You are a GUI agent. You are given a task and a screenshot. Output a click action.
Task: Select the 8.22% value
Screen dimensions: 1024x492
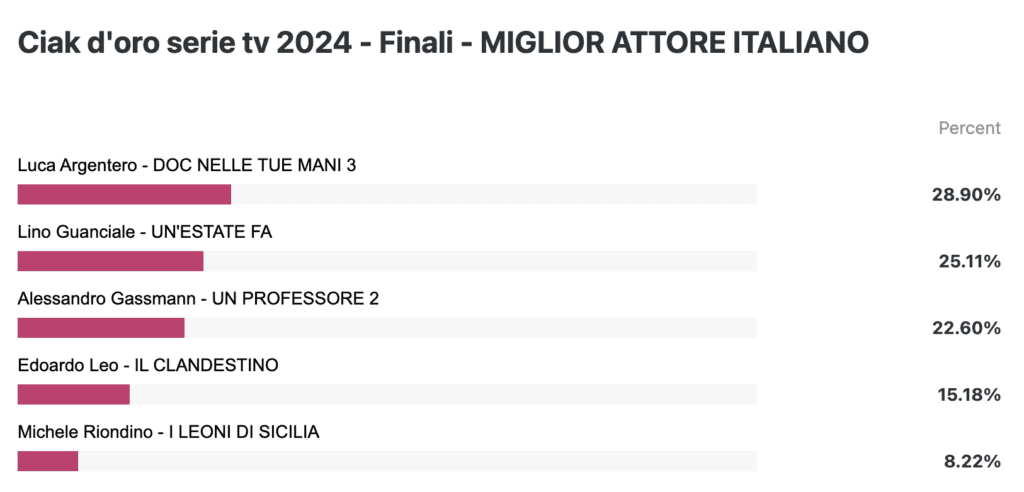click(972, 461)
